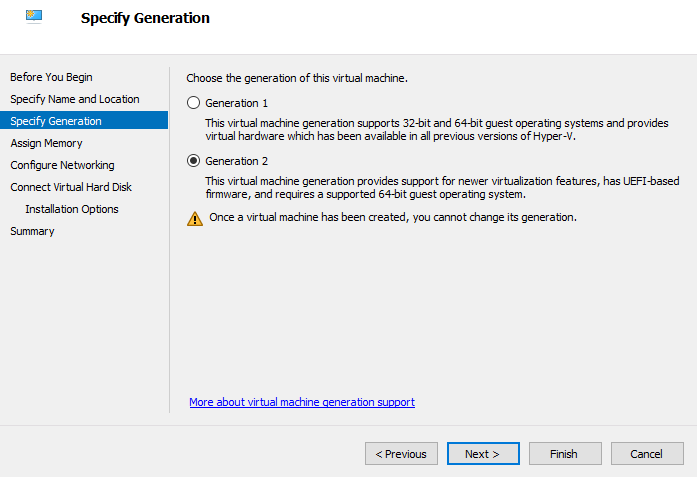Select the Generation 1 radio button
697x477 pixels.
click(x=194, y=103)
